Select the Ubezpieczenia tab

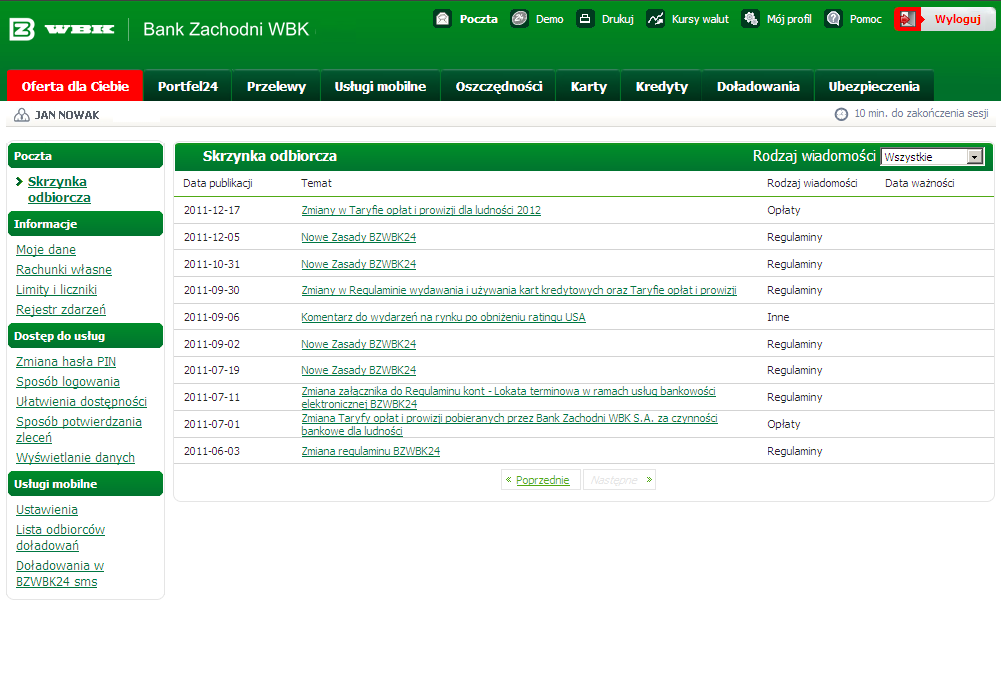[874, 86]
